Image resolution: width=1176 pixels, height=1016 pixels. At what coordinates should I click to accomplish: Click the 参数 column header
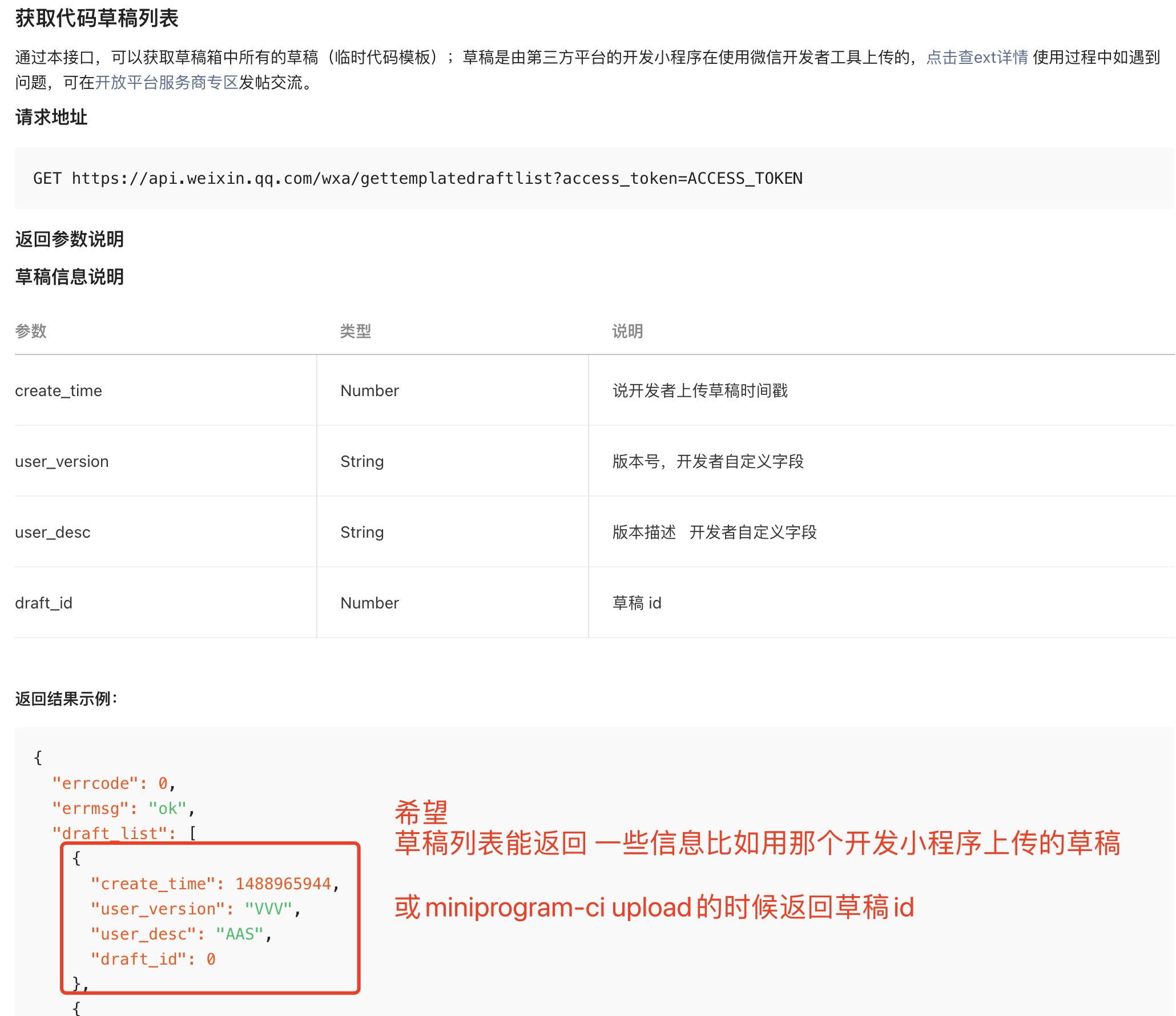pos(31,331)
